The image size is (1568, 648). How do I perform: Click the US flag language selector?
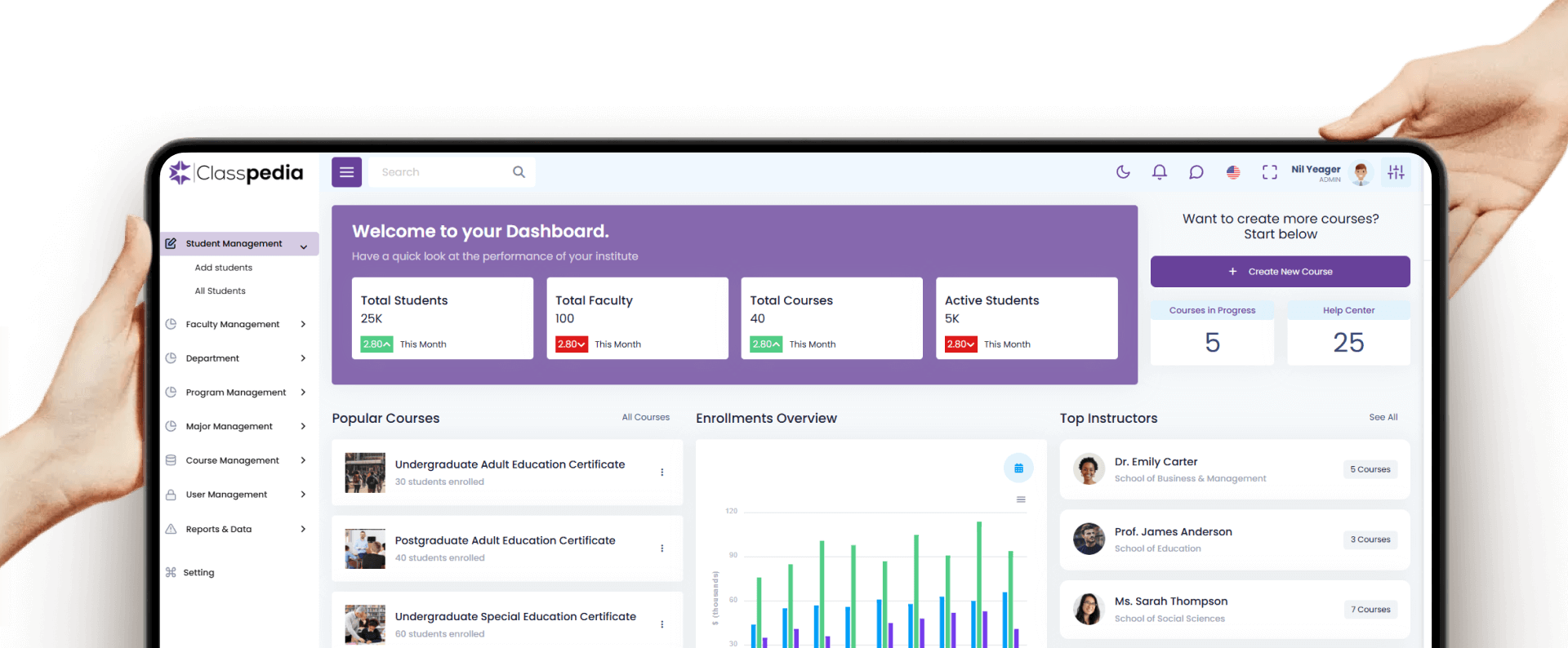pos(1233,172)
